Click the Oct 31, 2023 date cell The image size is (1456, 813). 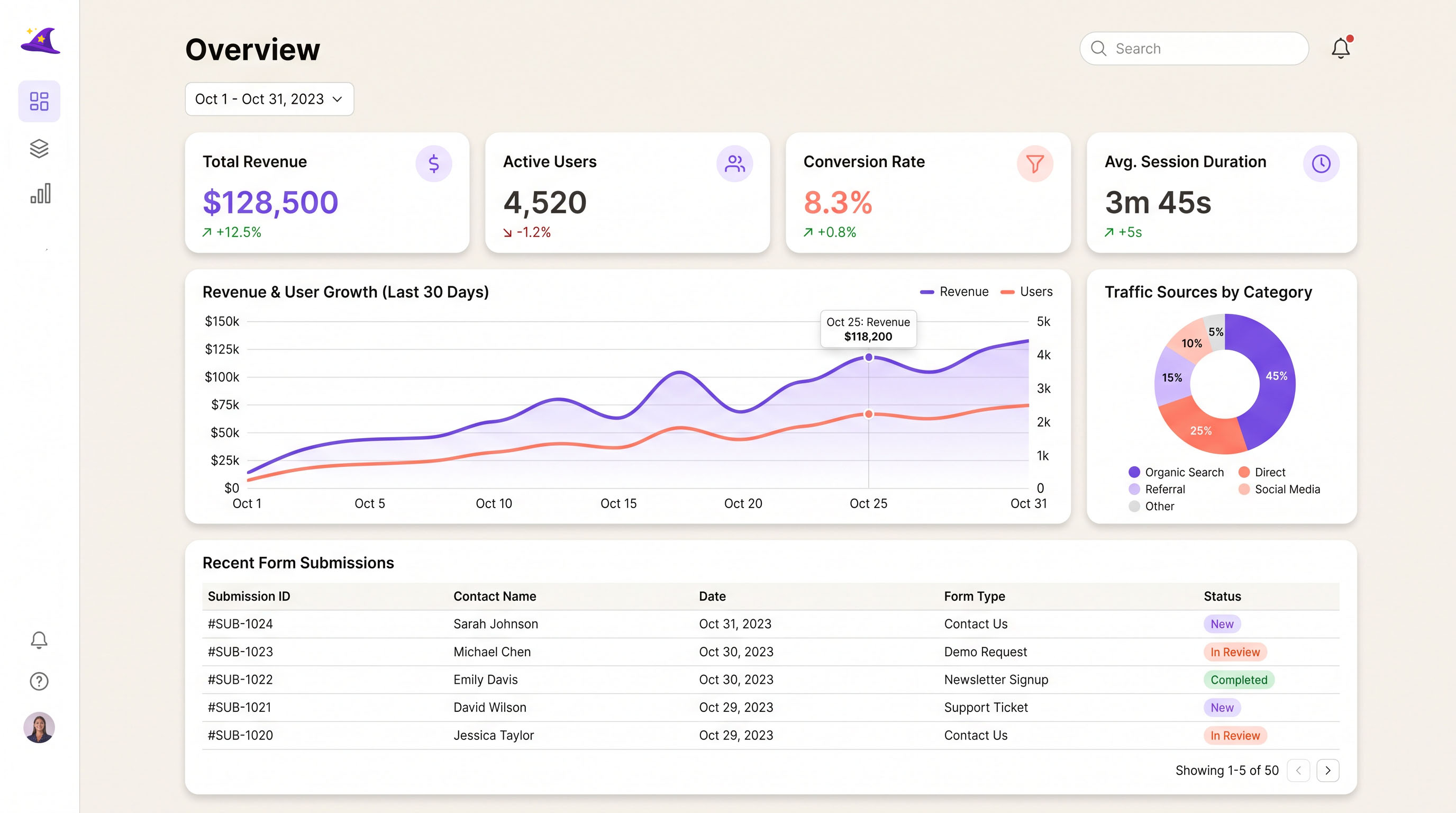pos(735,624)
